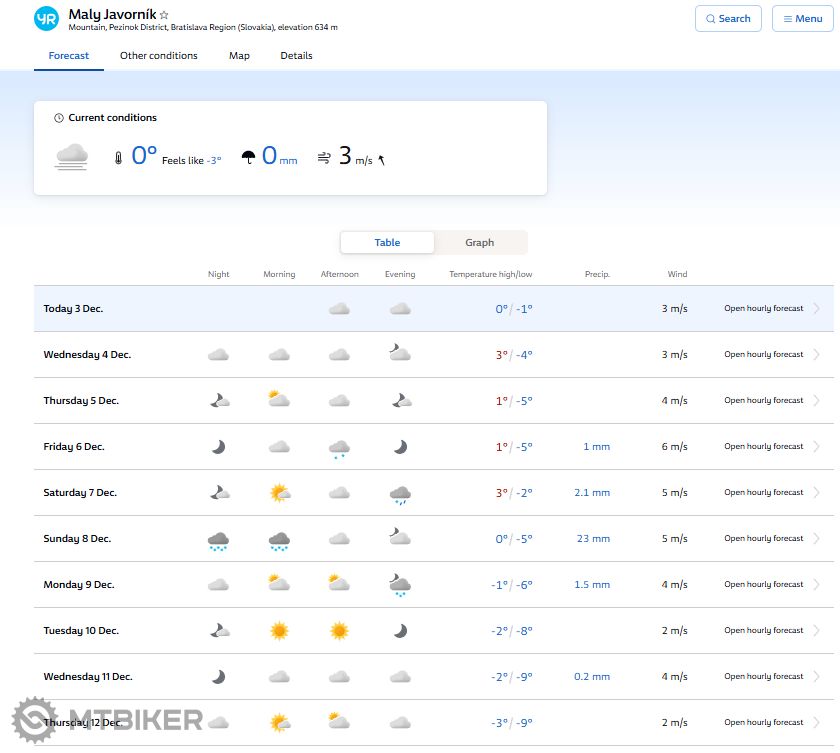Click the YR logo icon

pyautogui.click(x=46, y=19)
